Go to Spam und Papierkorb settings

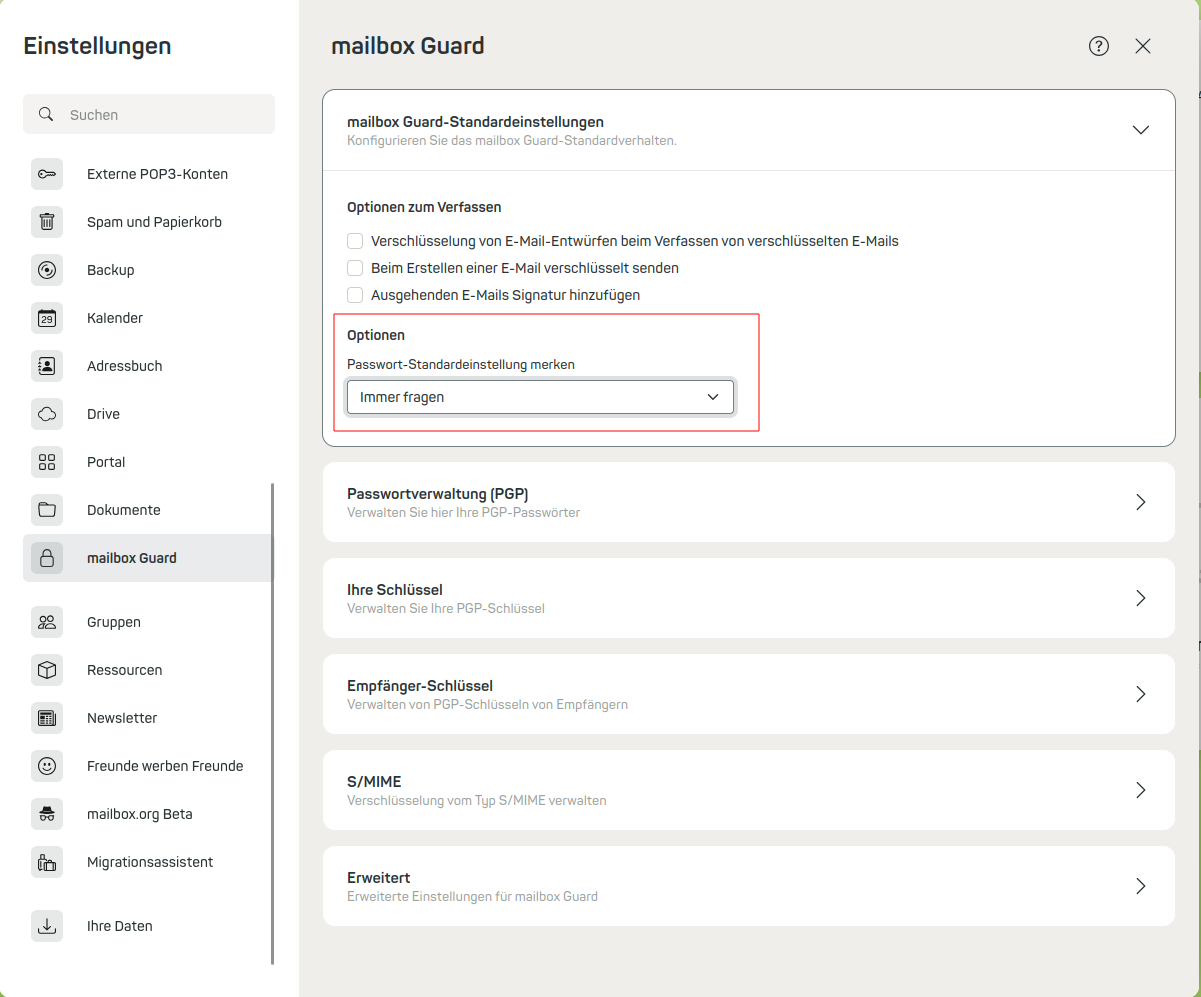[148, 222]
